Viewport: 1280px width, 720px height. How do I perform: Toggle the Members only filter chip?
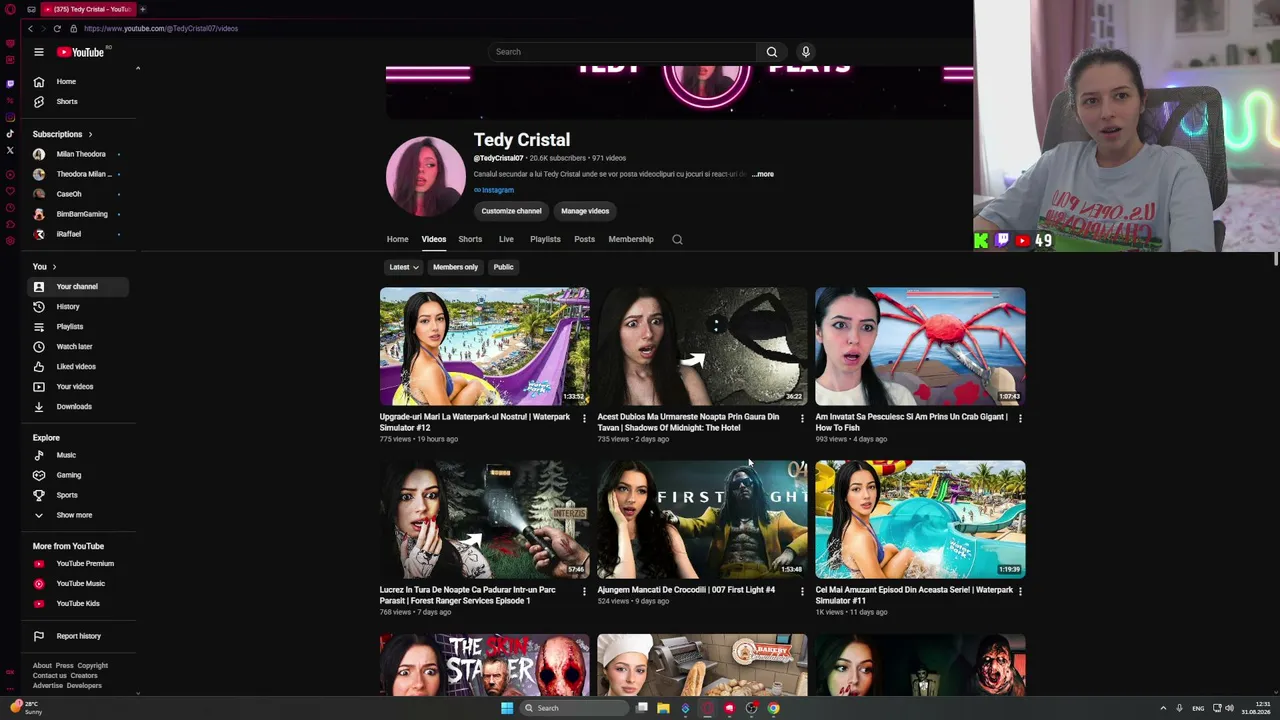coord(455,267)
